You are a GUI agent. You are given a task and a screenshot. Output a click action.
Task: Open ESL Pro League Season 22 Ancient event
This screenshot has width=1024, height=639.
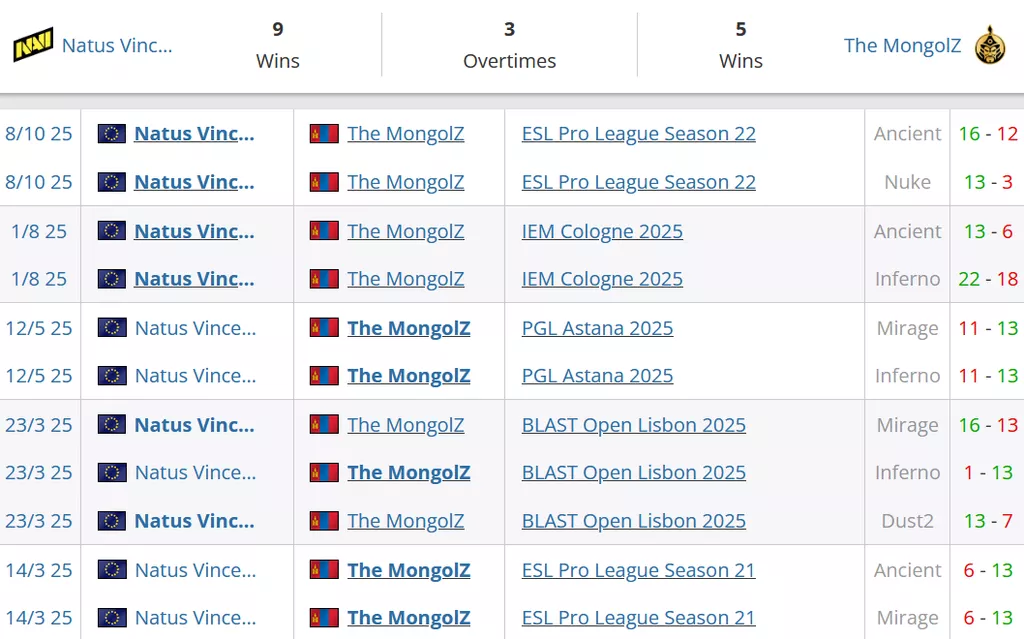(x=638, y=134)
